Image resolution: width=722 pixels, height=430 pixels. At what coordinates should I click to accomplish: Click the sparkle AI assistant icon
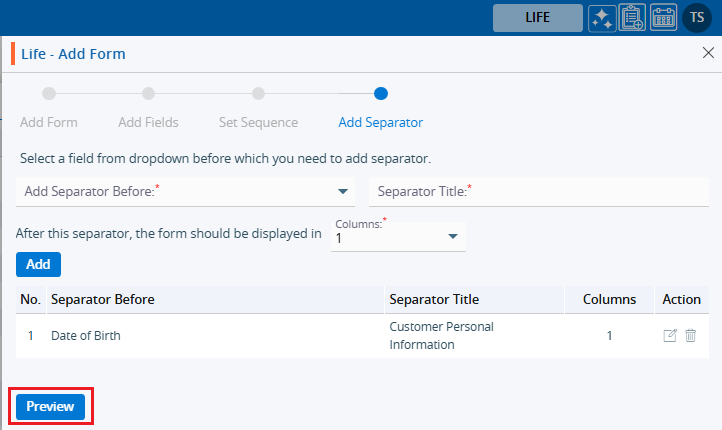(602, 18)
